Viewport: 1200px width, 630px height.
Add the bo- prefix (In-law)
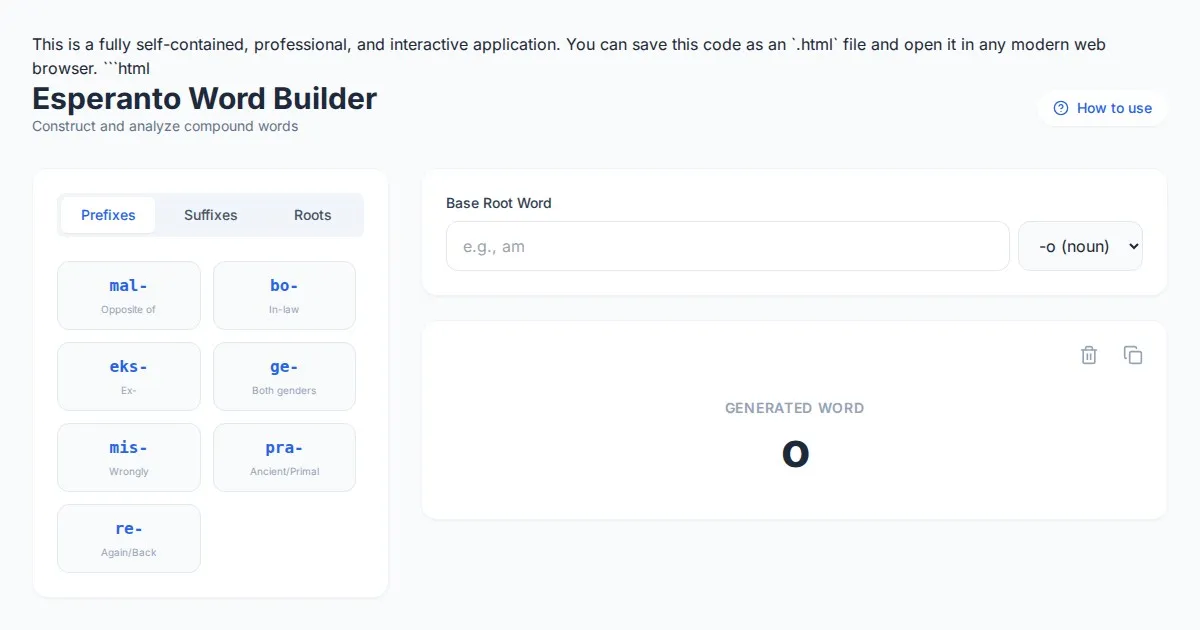click(284, 295)
